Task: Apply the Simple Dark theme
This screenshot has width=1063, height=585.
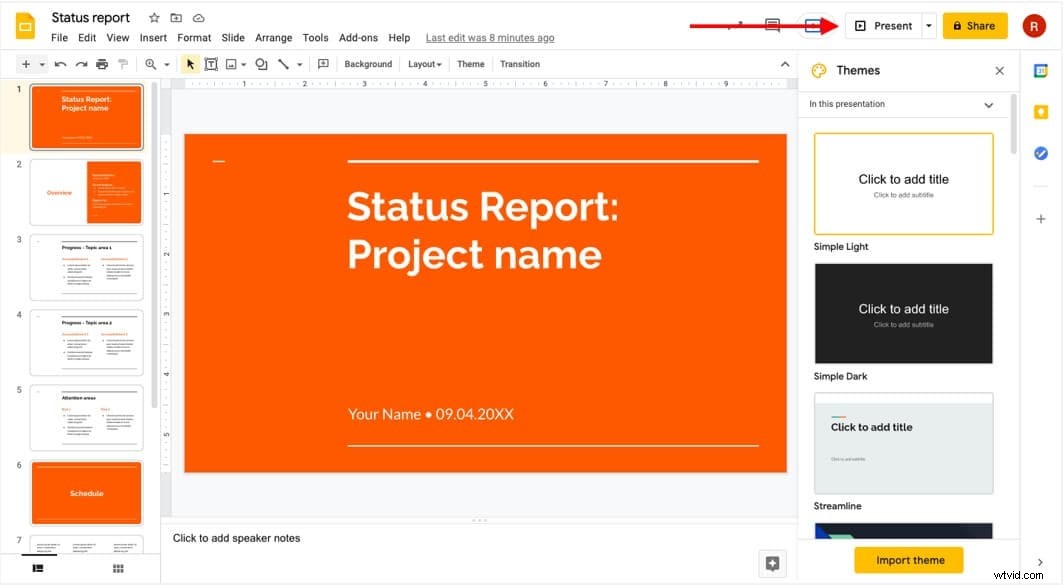Action: tap(902, 313)
